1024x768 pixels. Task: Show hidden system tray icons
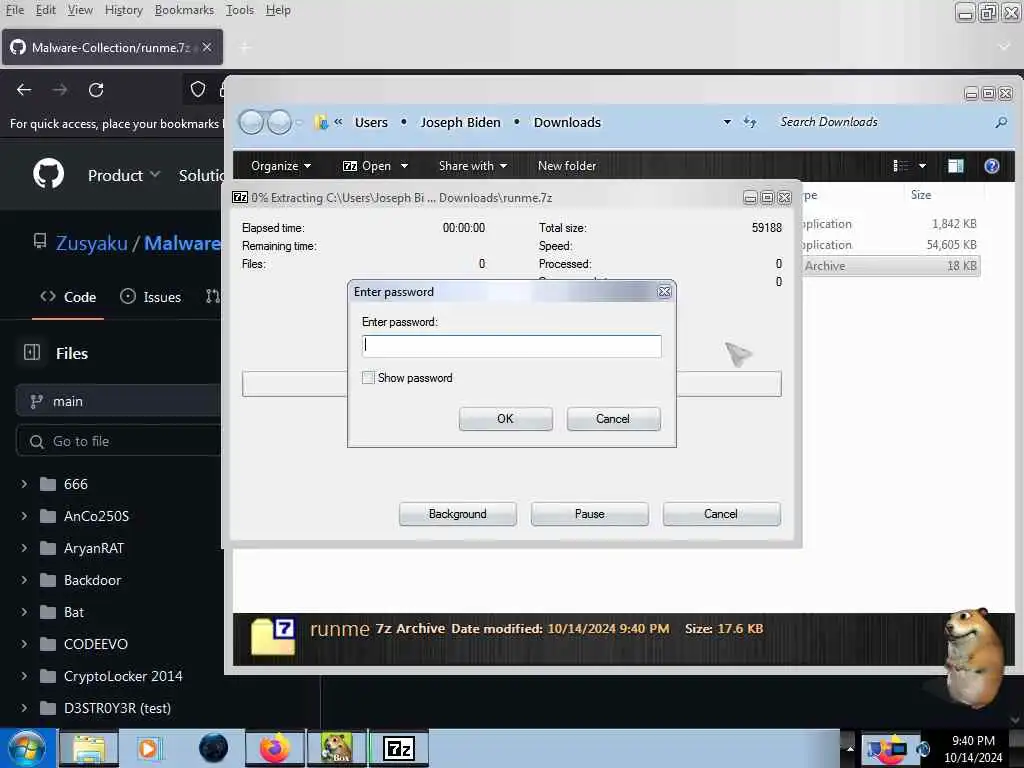850,748
